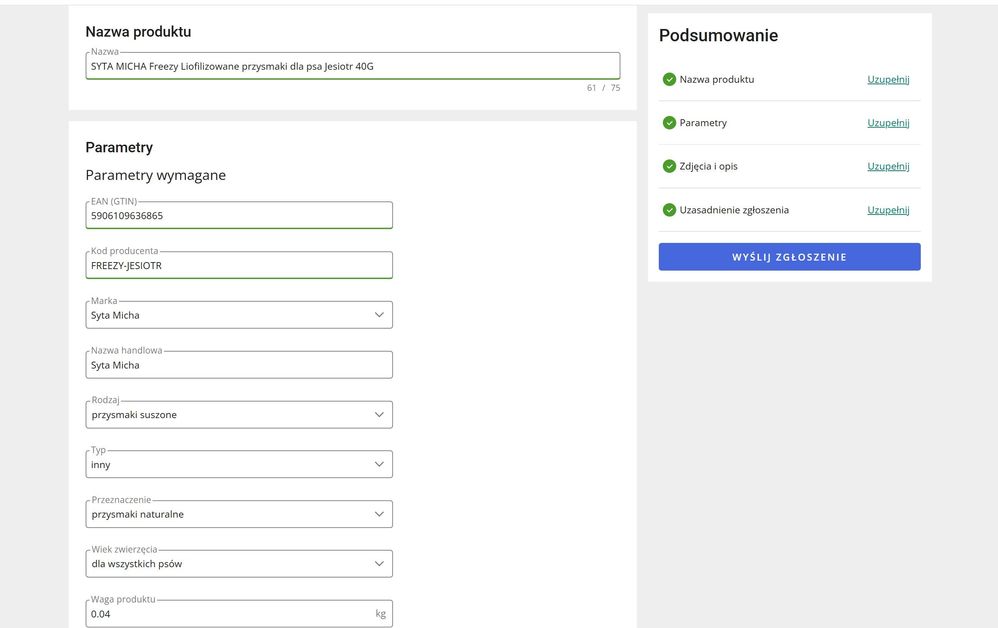Image resolution: width=998 pixels, height=628 pixels.
Task: Edit the Kod producenta field
Action: coord(239,265)
